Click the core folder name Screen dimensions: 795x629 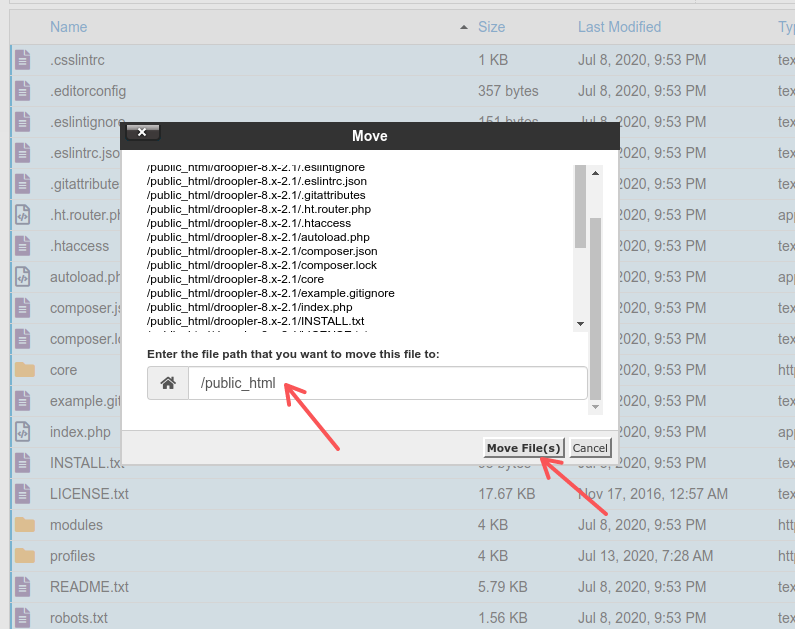pos(63,370)
